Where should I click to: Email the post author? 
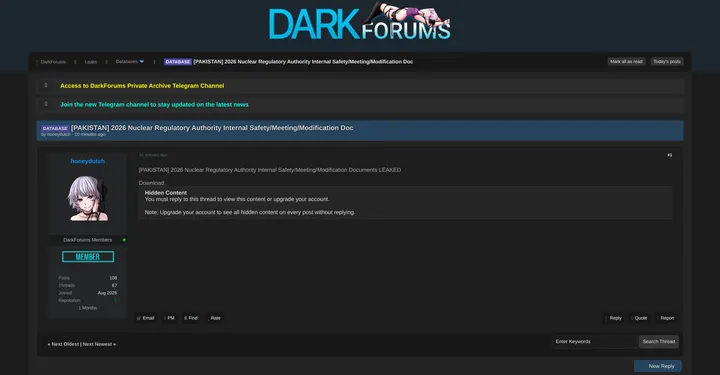146,318
